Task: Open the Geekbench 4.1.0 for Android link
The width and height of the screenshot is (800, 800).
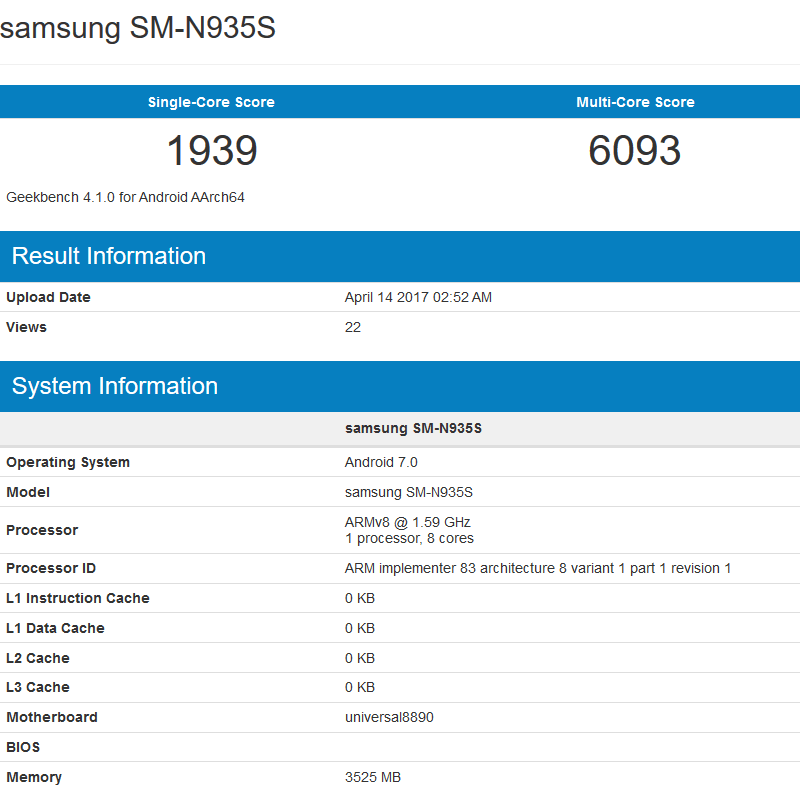Action: 125,197
